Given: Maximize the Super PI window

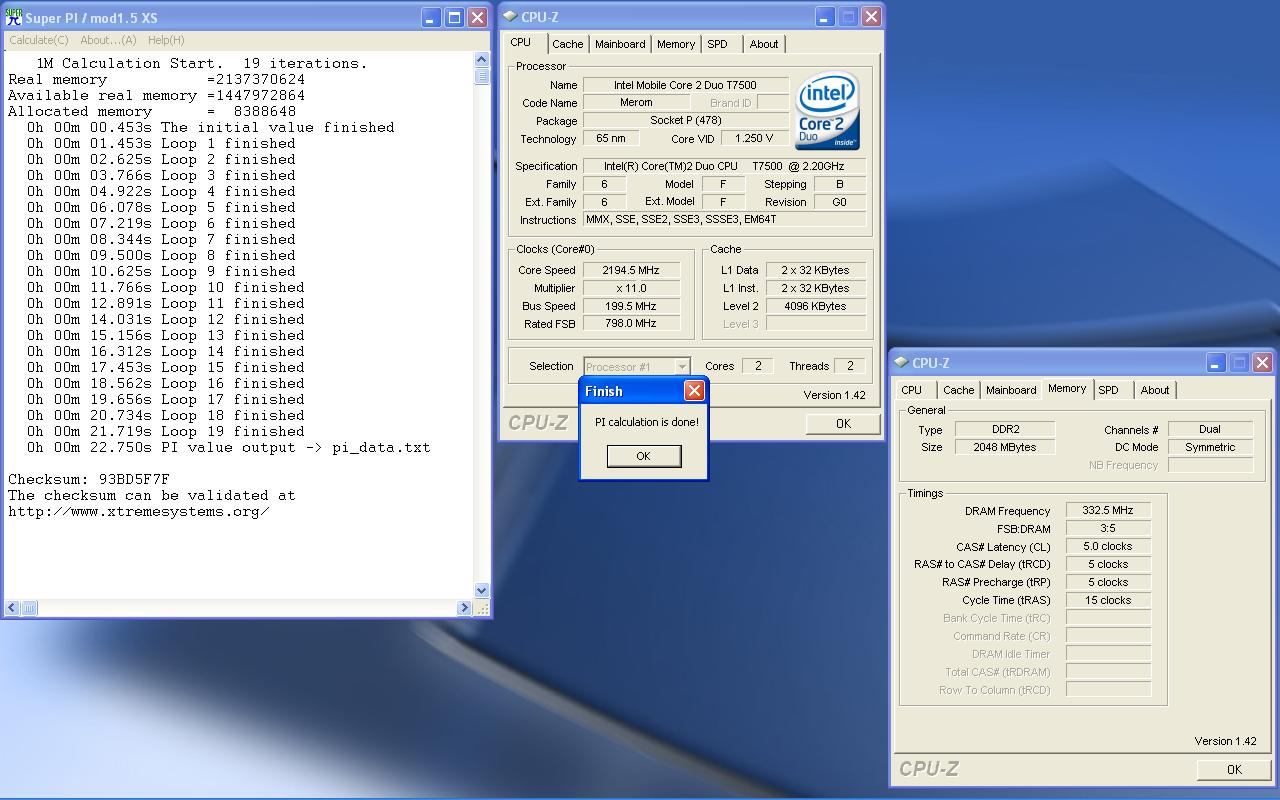Looking at the screenshot, I should (454, 18).
